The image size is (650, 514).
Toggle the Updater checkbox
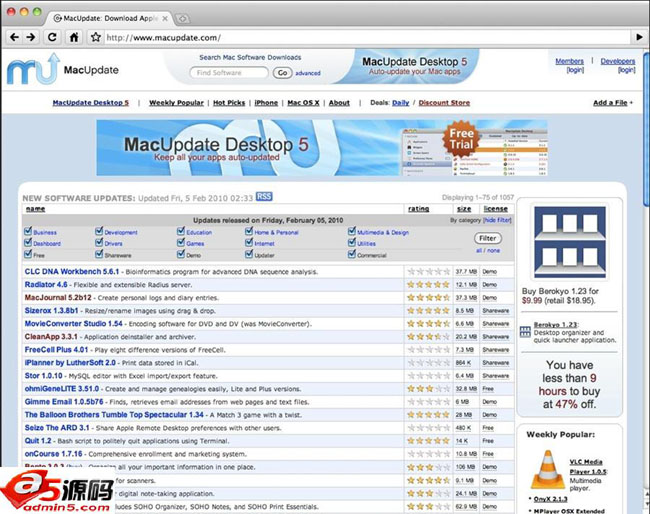[x=249, y=254]
